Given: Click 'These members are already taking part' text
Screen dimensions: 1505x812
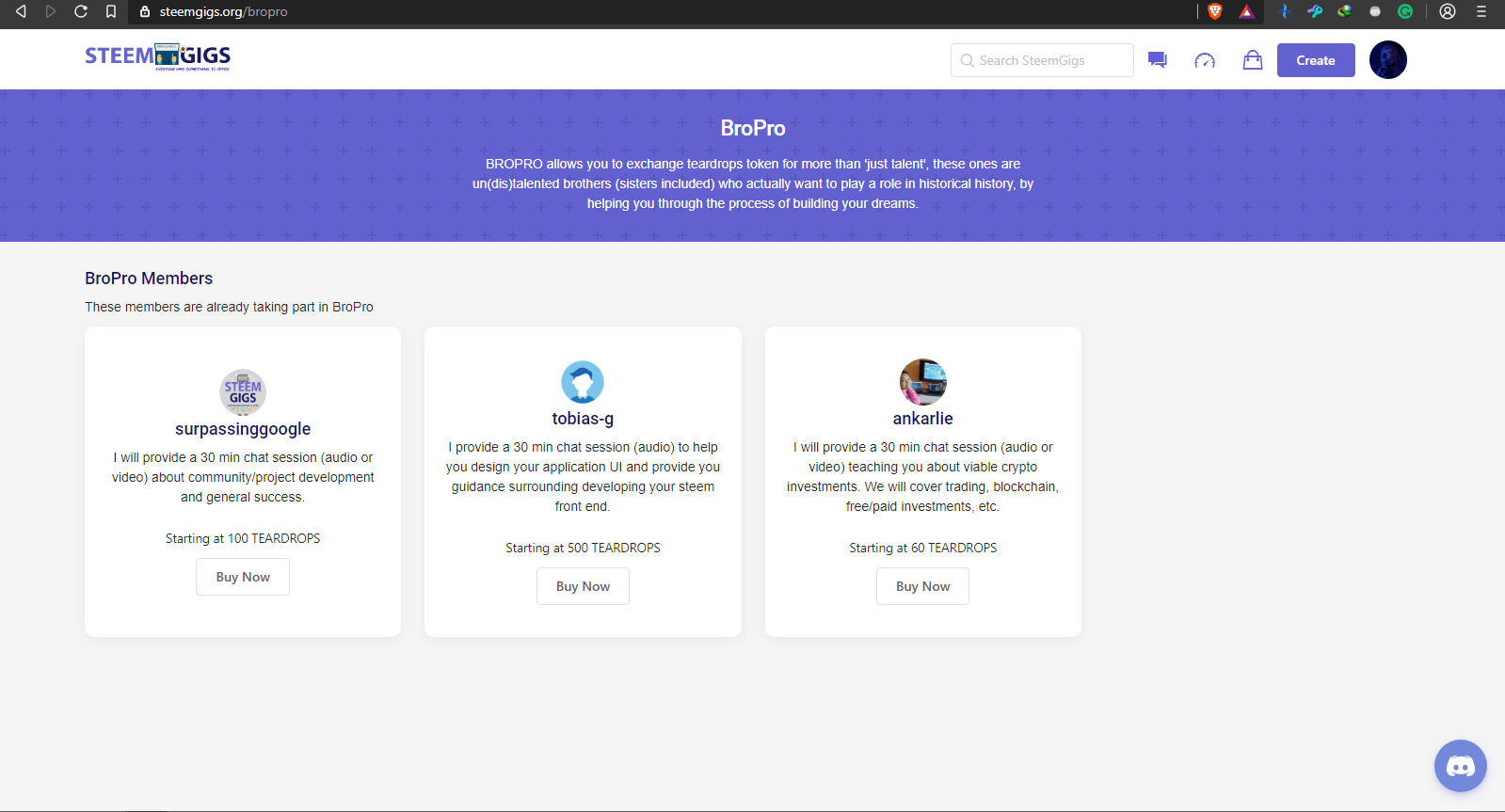Looking at the screenshot, I should 229,307.
